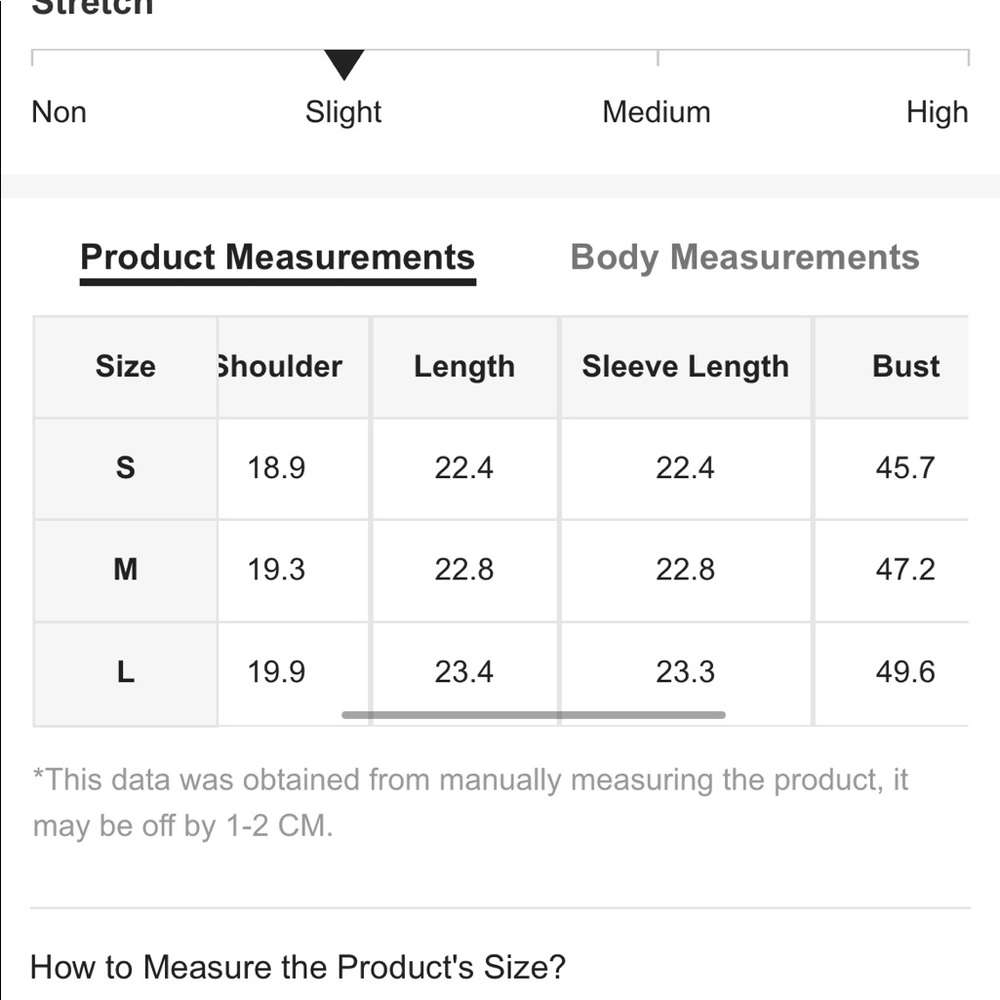Click the Slight stretch level label
The height and width of the screenshot is (1000, 1000).
point(343,112)
